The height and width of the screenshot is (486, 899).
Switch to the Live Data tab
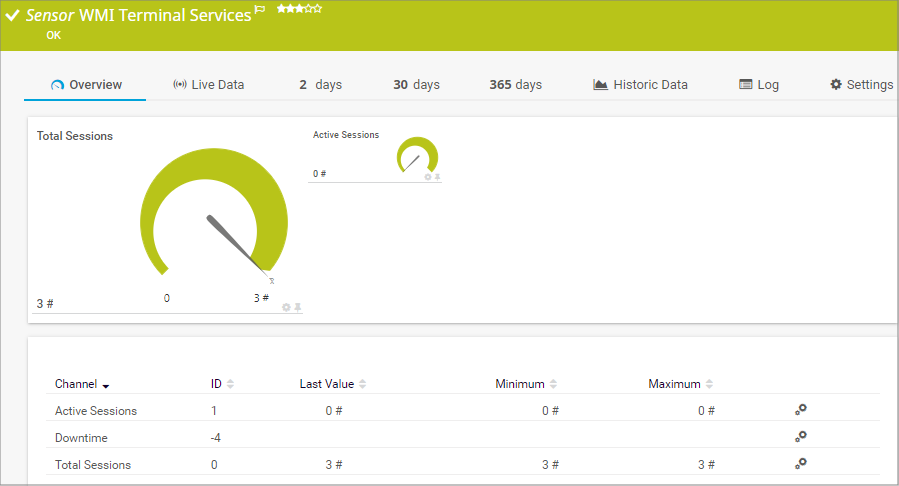tap(208, 85)
